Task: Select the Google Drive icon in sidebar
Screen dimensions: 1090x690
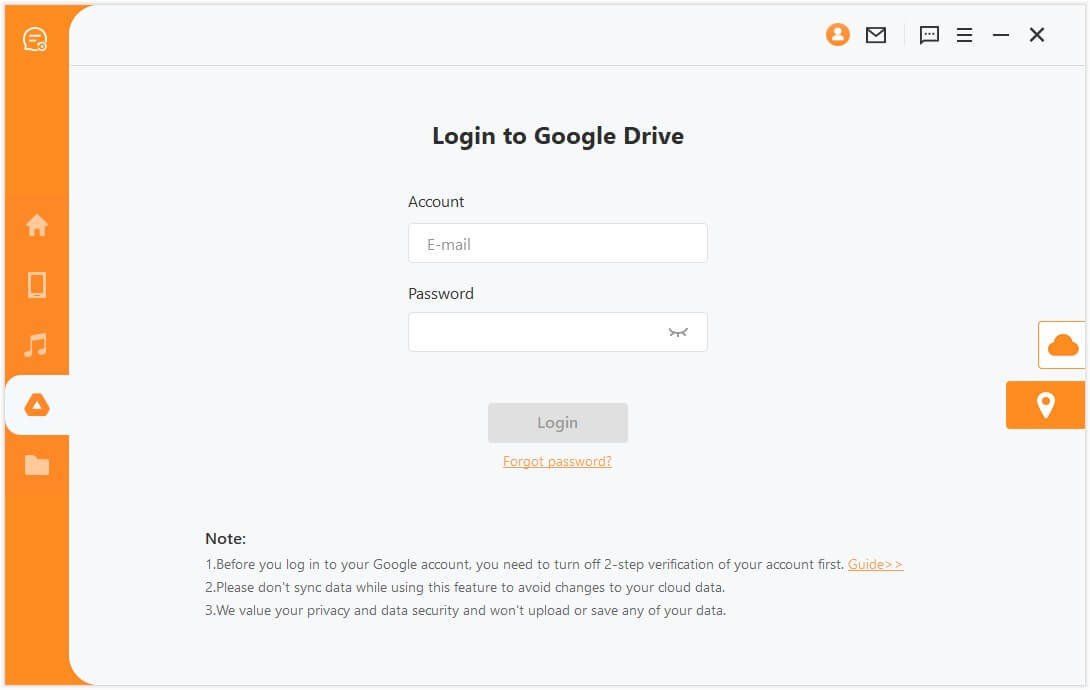Action: coord(37,404)
